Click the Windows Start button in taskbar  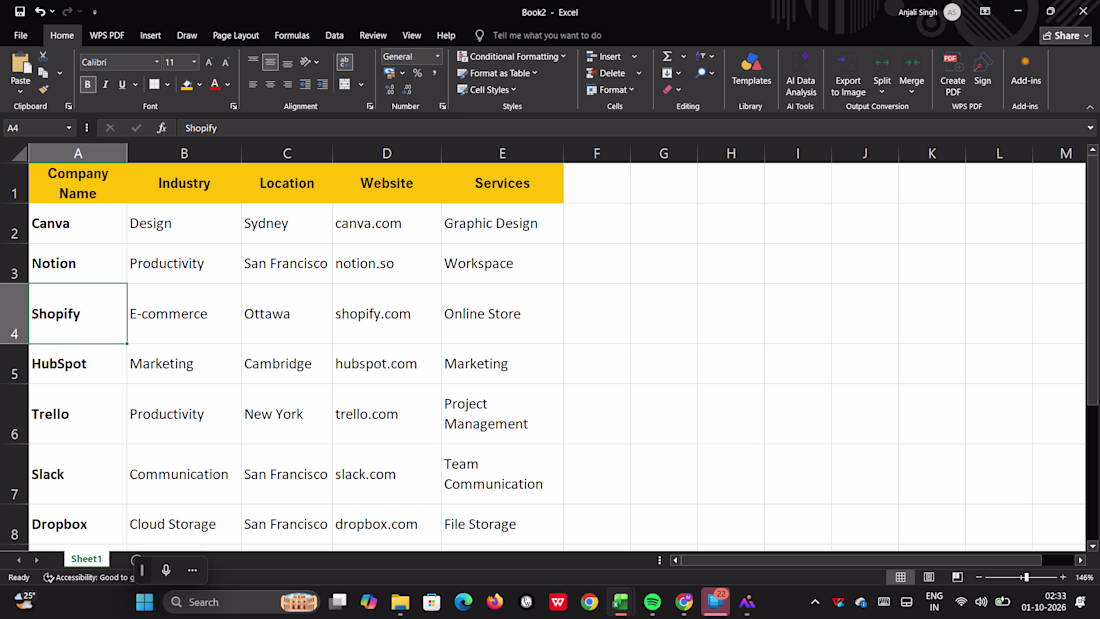[145, 602]
